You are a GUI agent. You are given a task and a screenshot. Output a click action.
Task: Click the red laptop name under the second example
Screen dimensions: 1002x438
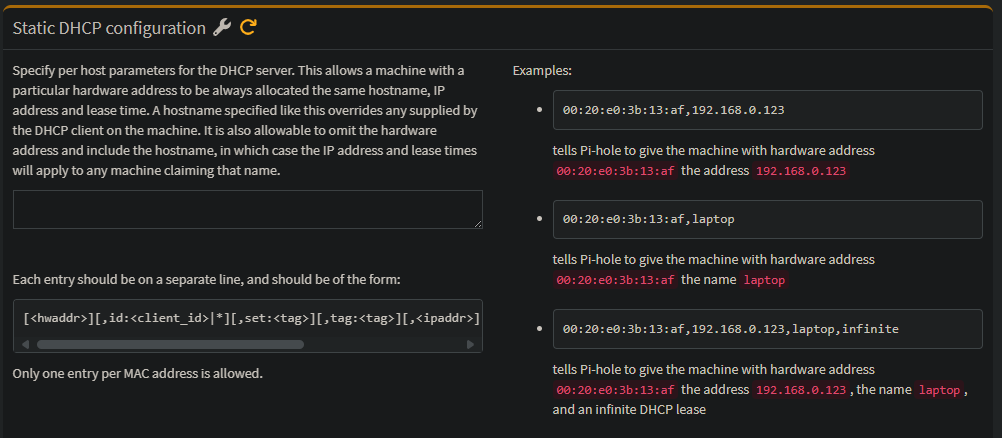click(764, 280)
